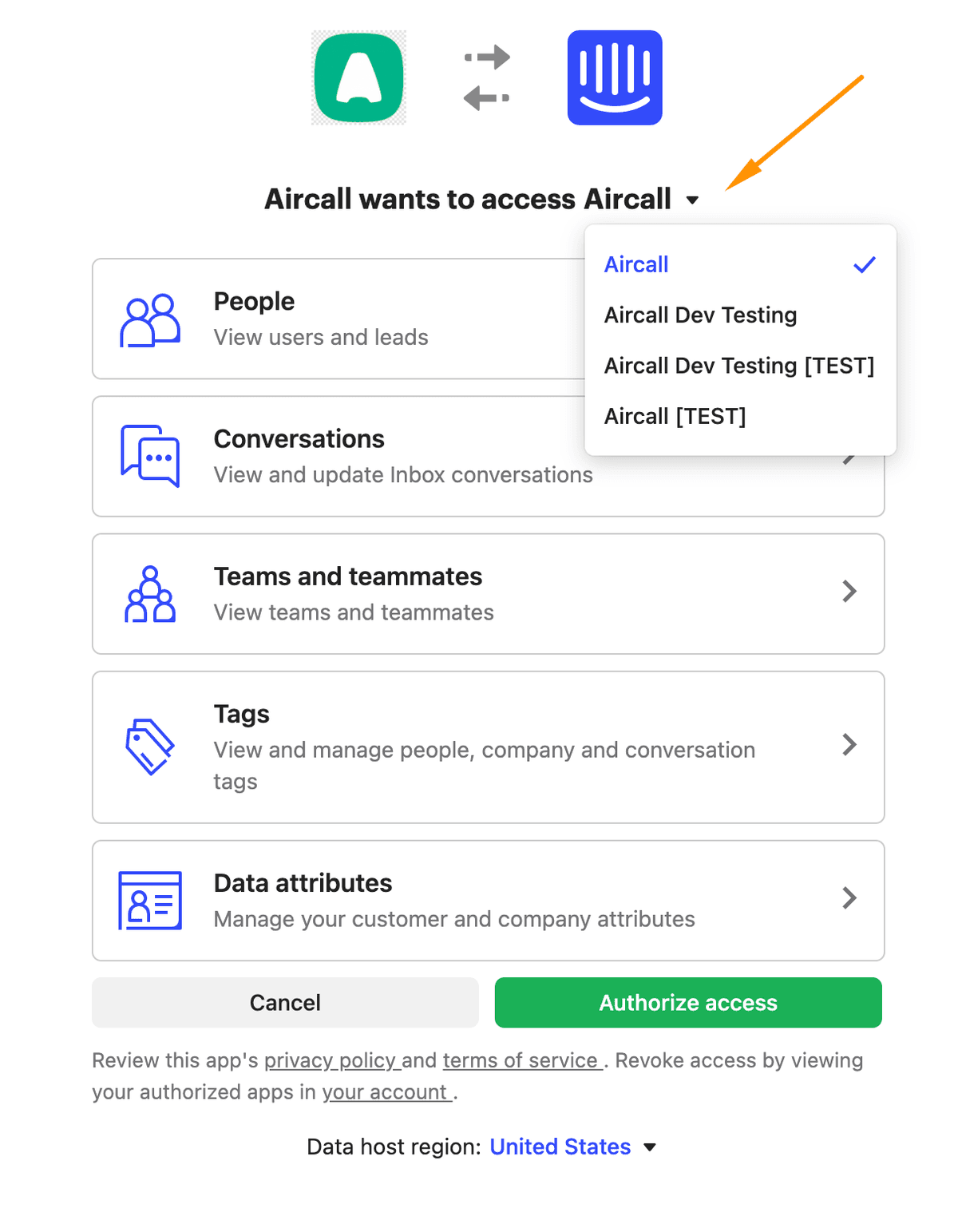The height and width of the screenshot is (1232, 958).
Task: Select the checked Aircall workspace option
Action: 636,264
